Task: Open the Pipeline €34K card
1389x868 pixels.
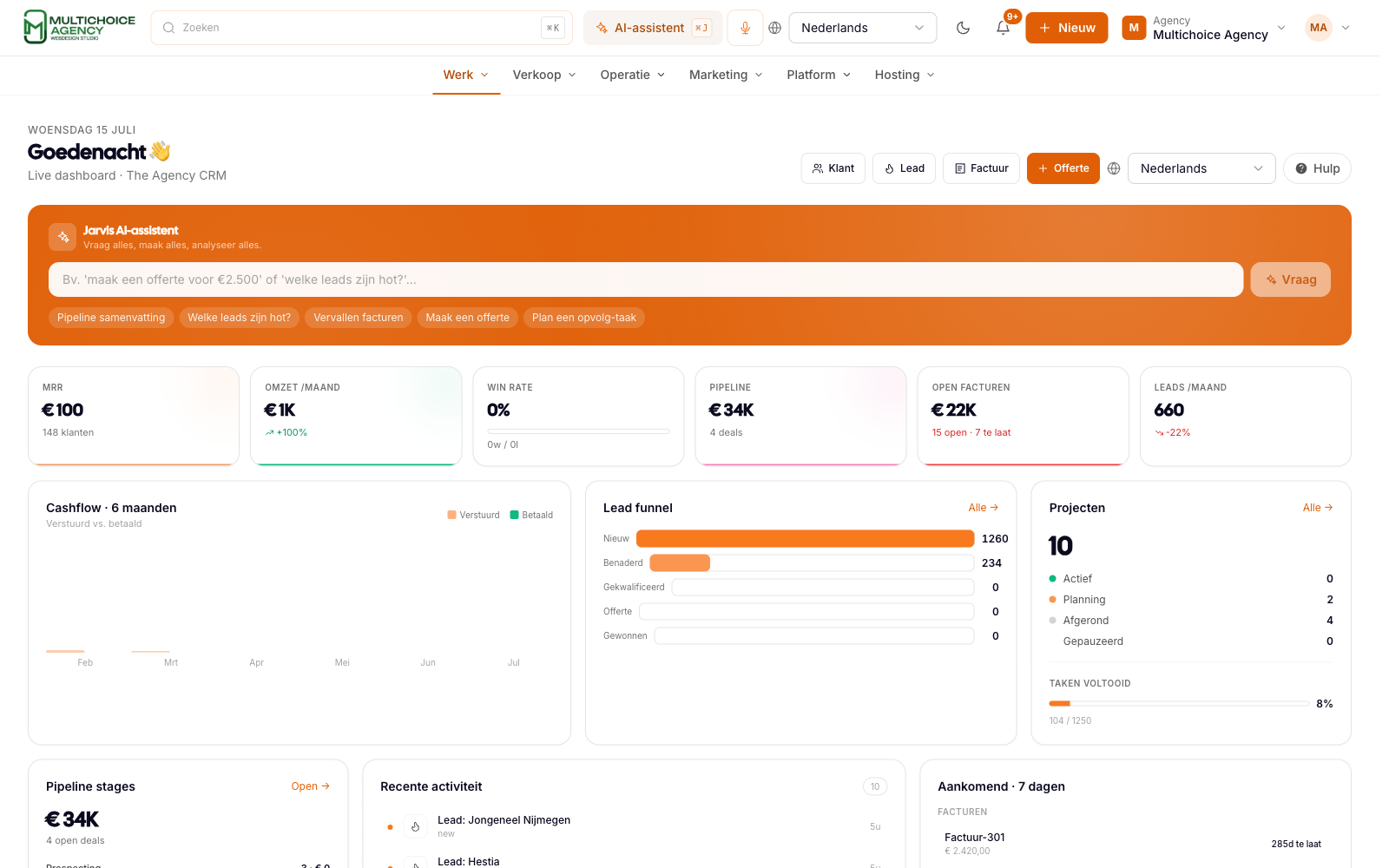Action: tap(800, 416)
